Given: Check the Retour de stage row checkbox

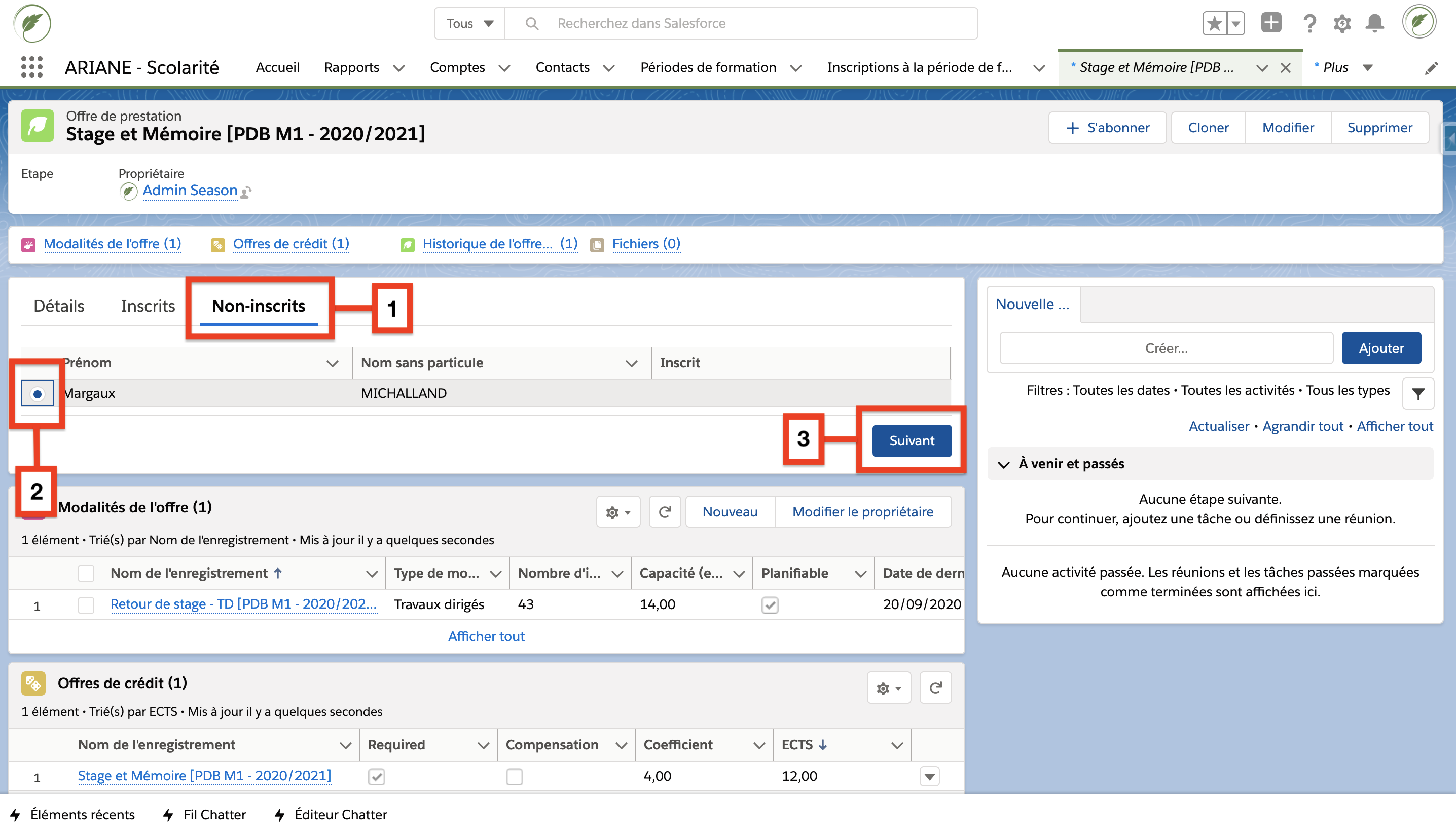Looking at the screenshot, I should [86, 604].
